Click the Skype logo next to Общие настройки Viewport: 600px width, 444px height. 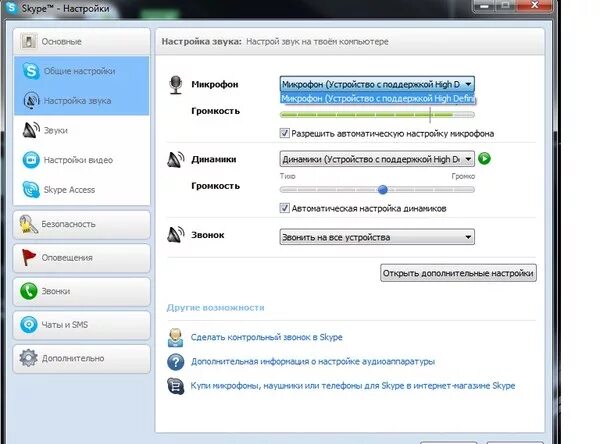pyautogui.click(x=31, y=71)
